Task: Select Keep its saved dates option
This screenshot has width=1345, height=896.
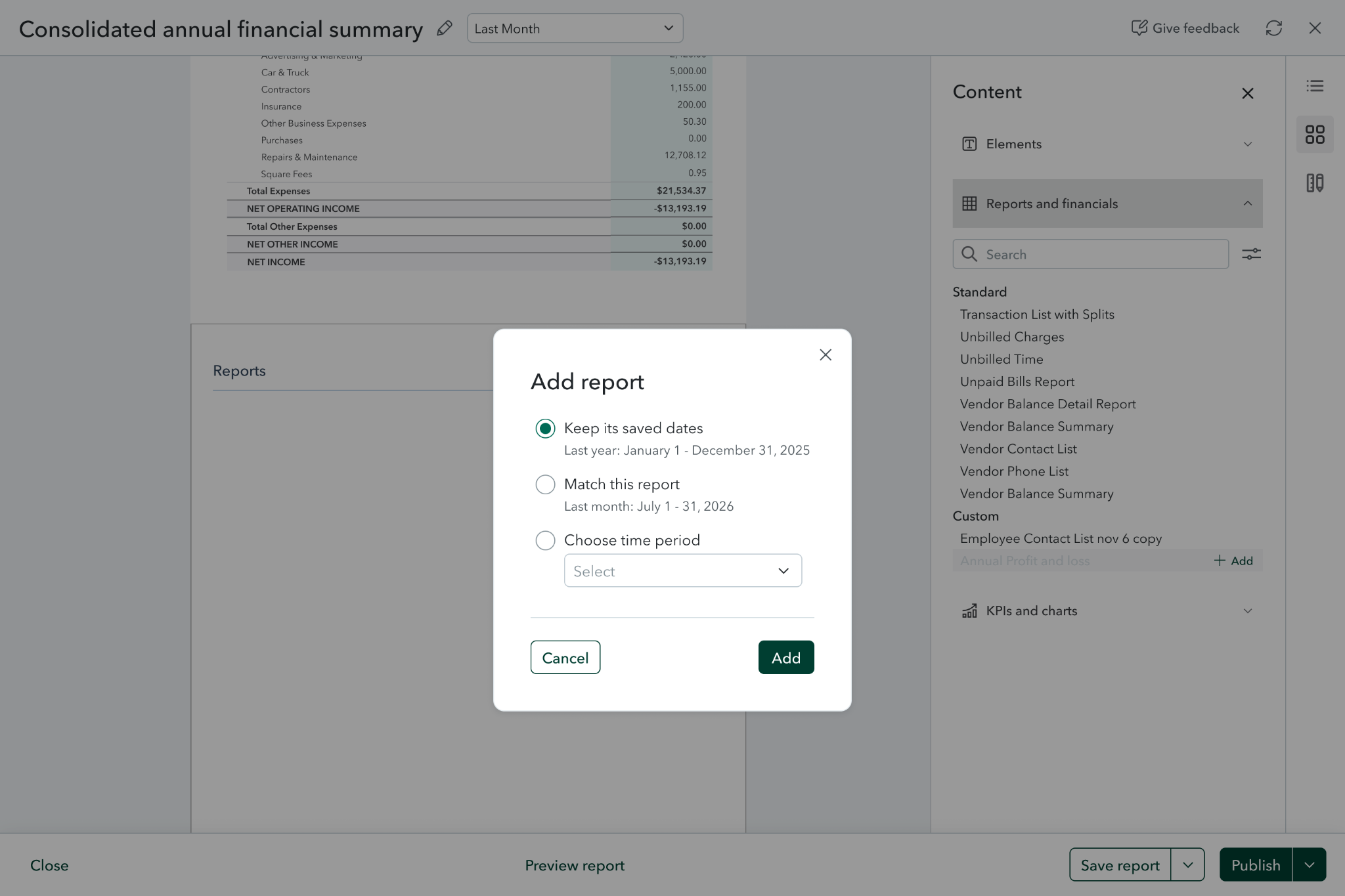Action: pos(545,429)
